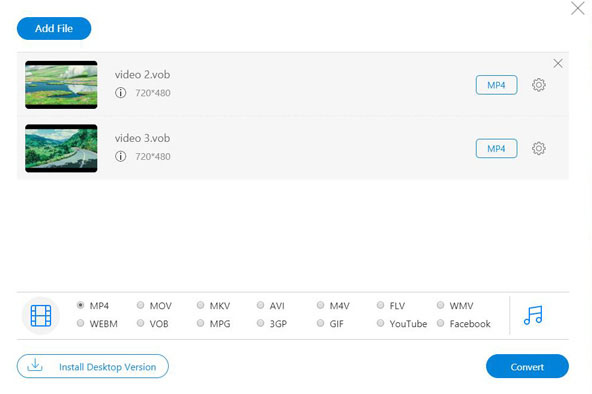The height and width of the screenshot is (394, 592).
Task: Select the video 3.vob thumbnail
Action: [x=61, y=148]
